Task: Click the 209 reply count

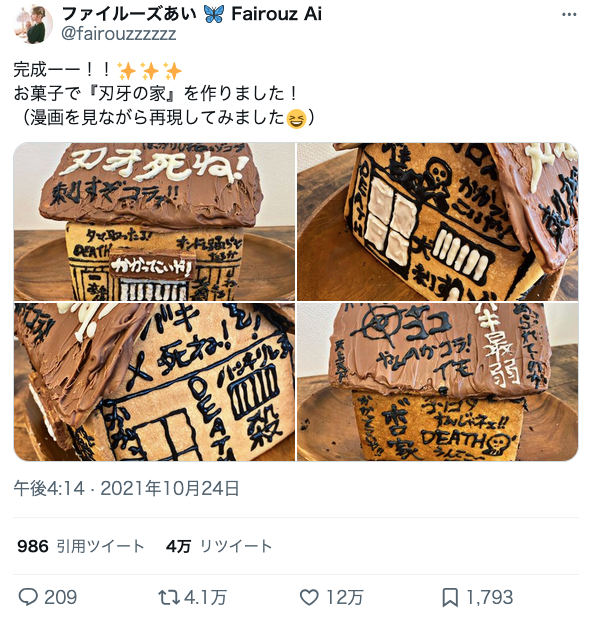Action: pyautogui.click(x=60, y=597)
